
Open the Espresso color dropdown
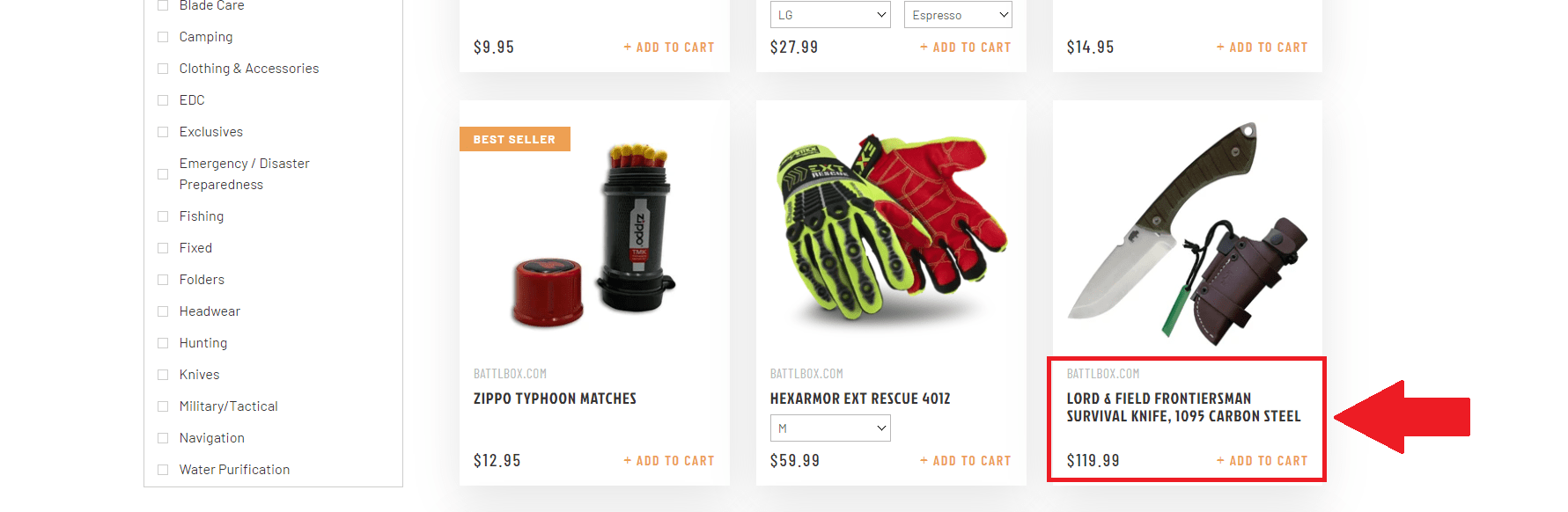(958, 15)
